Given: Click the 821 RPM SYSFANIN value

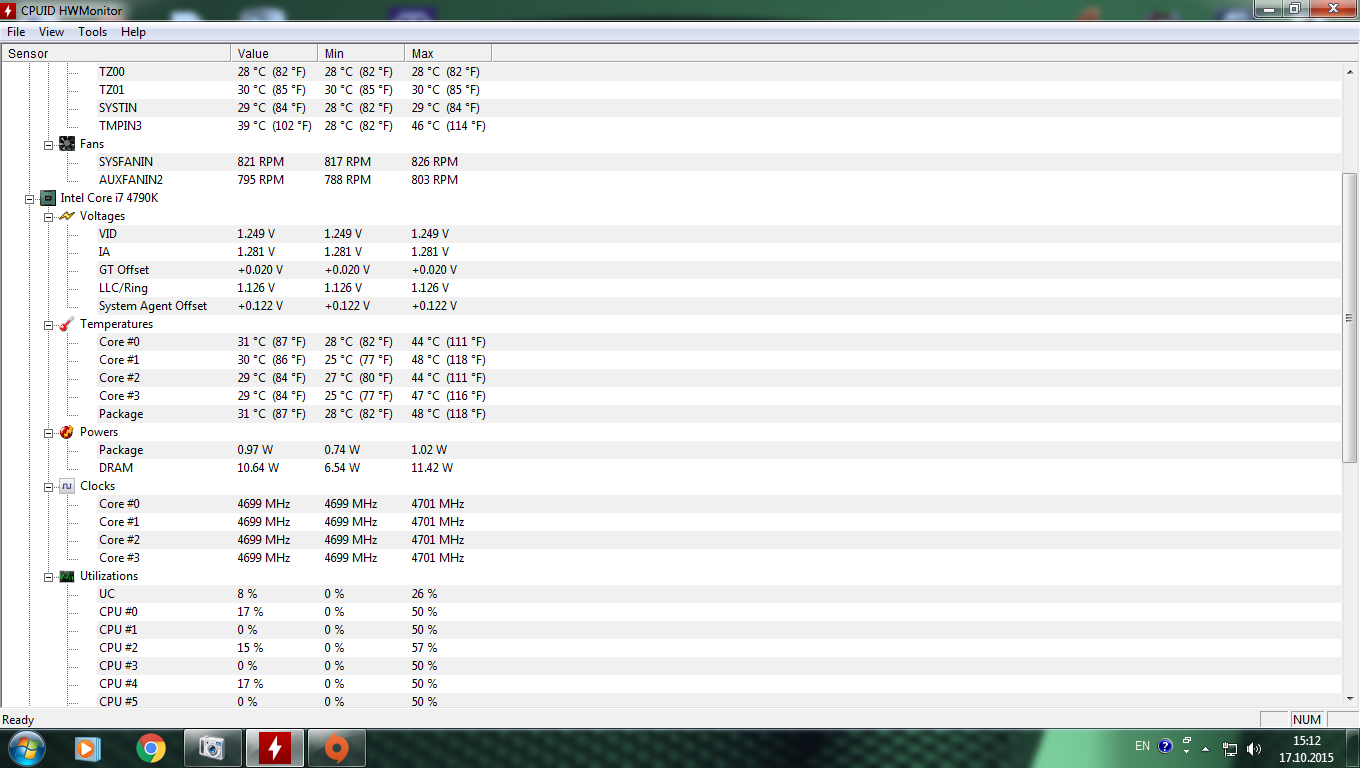Looking at the screenshot, I should [x=260, y=162].
